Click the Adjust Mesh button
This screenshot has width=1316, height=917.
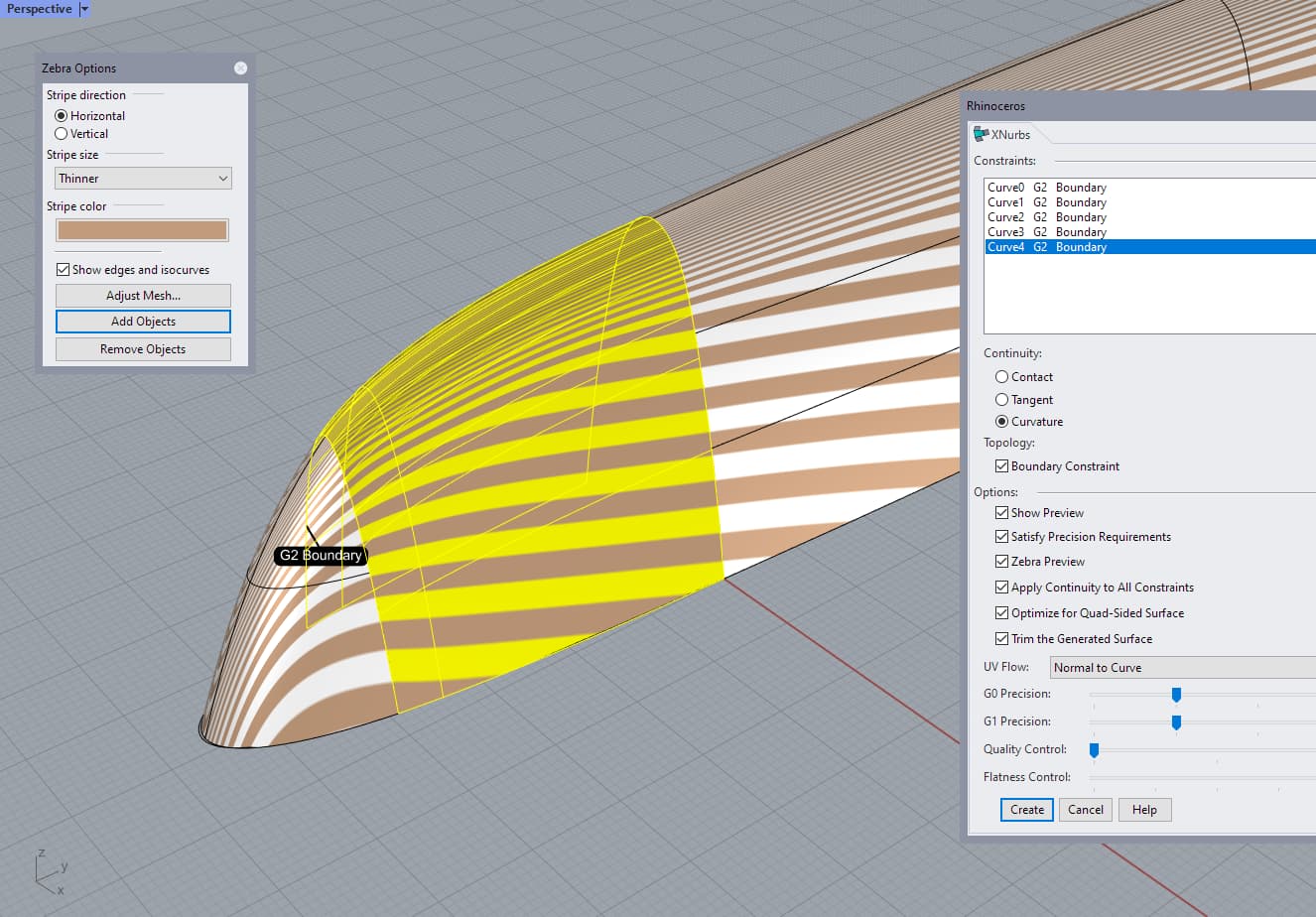[143, 296]
